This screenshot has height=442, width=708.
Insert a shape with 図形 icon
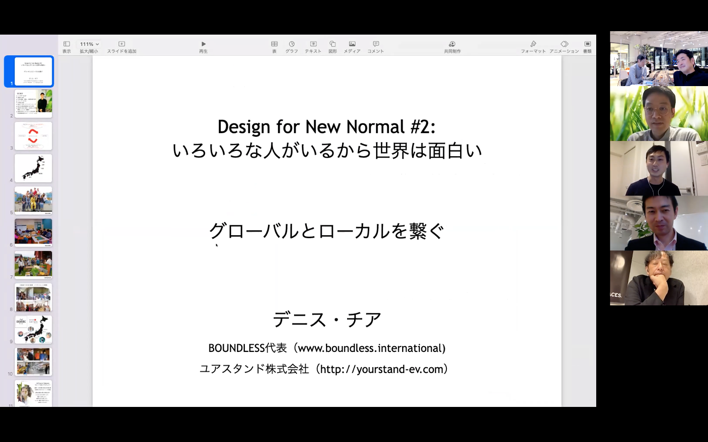point(332,44)
